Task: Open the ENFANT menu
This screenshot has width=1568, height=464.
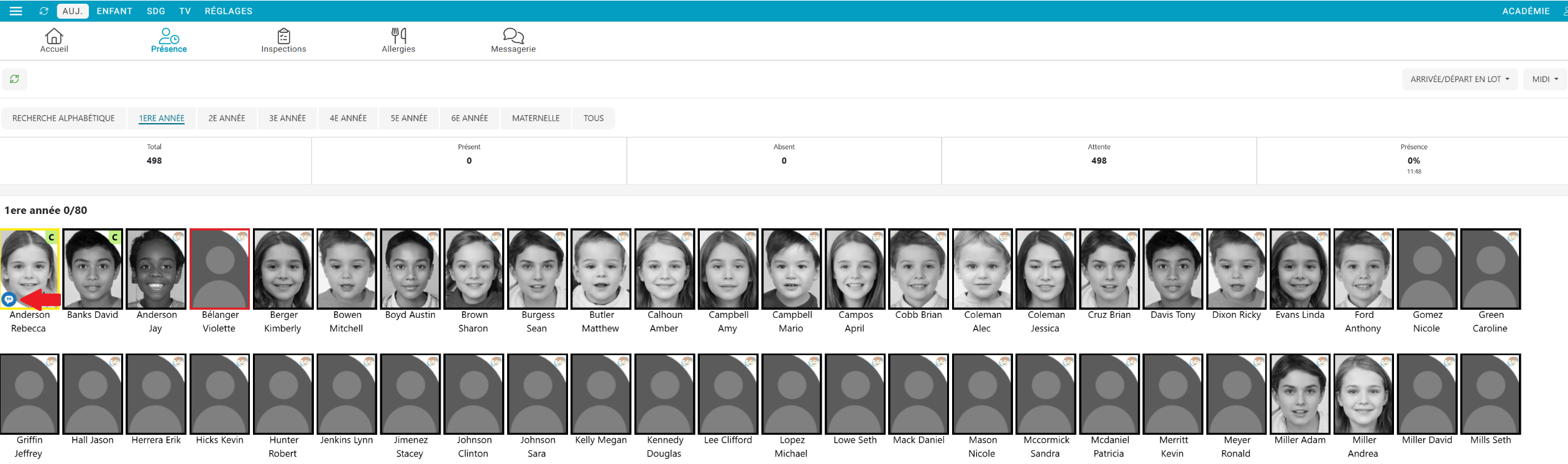Action: click(x=114, y=11)
